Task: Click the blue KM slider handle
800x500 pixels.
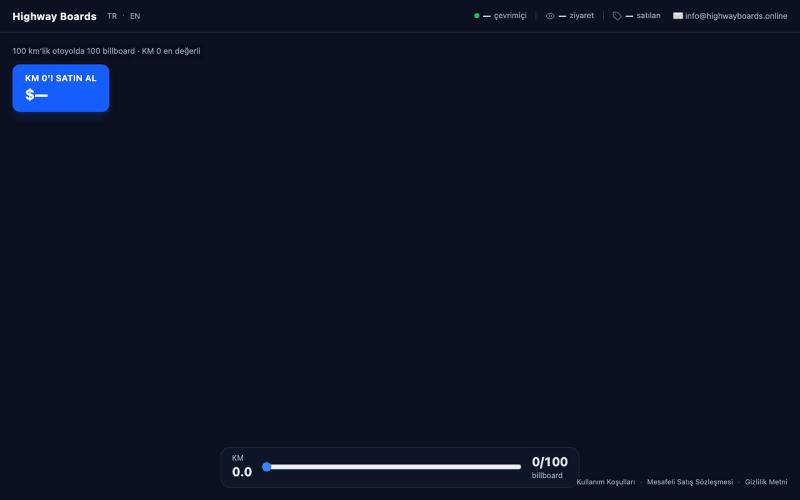Action: 266,466
